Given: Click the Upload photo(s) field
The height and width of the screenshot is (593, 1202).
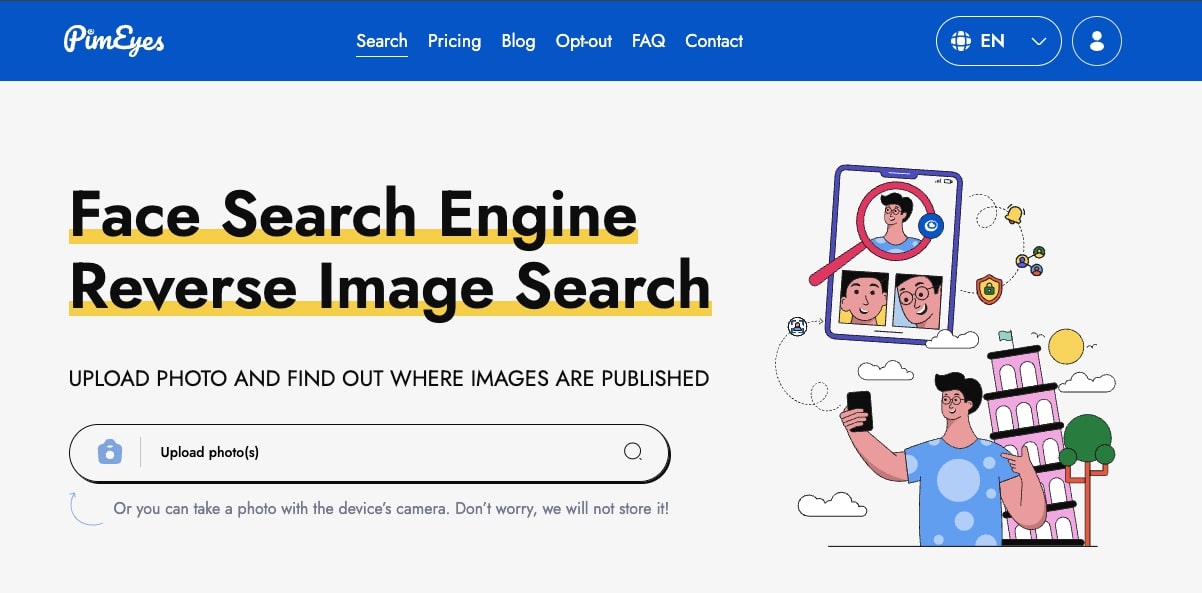Looking at the screenshot, I should (x=380, y=452).
